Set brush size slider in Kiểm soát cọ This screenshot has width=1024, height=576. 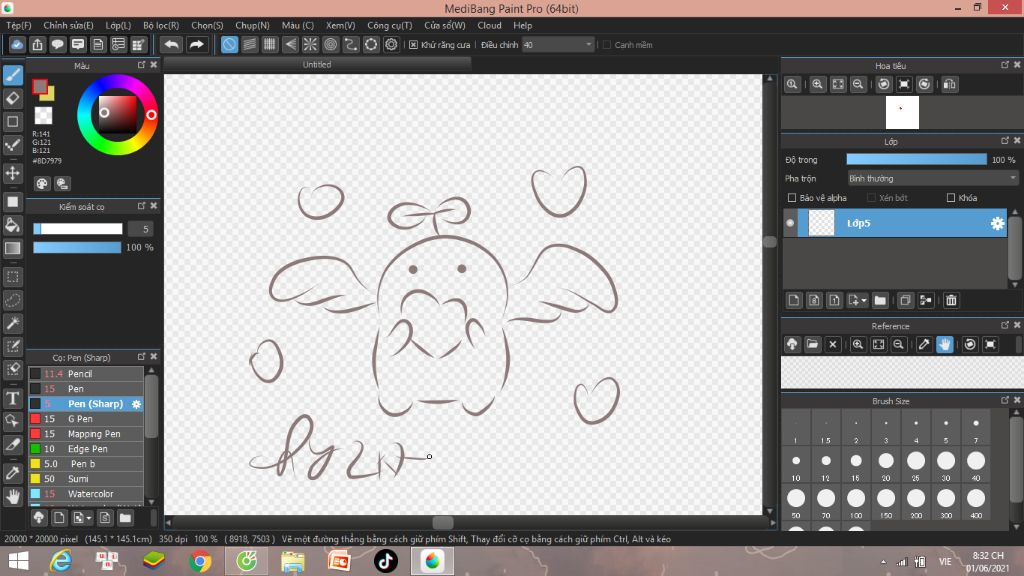tap(78, 229)
